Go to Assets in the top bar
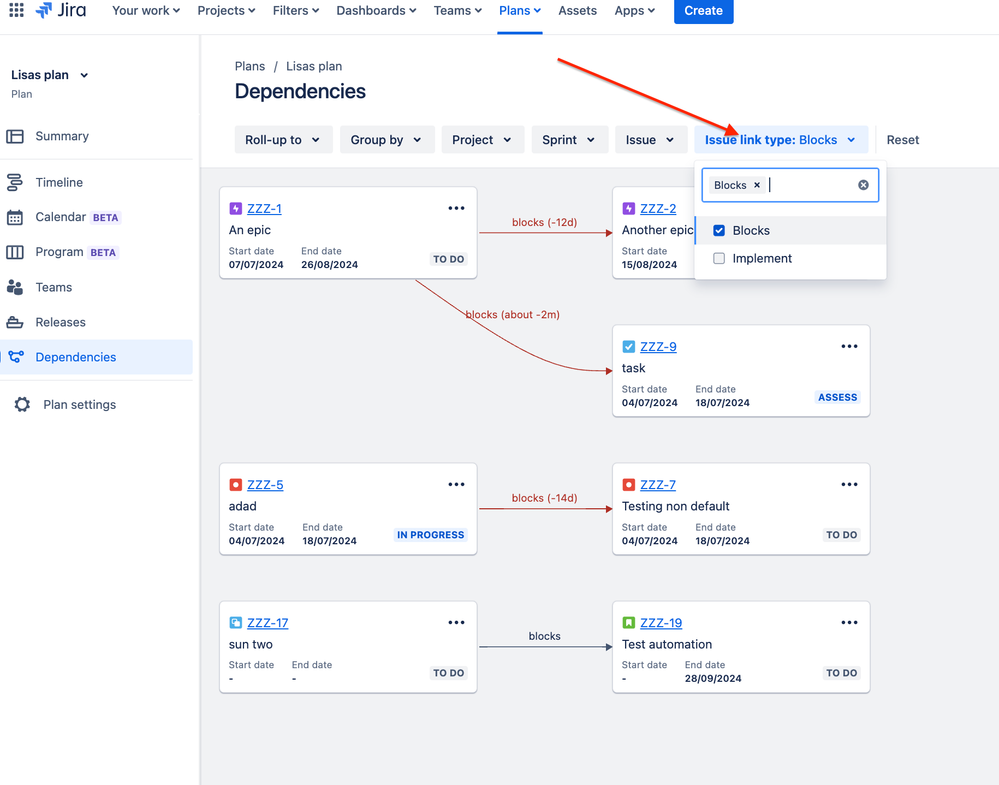Screen dimensions: 999x785 click(x=577, y=10)
